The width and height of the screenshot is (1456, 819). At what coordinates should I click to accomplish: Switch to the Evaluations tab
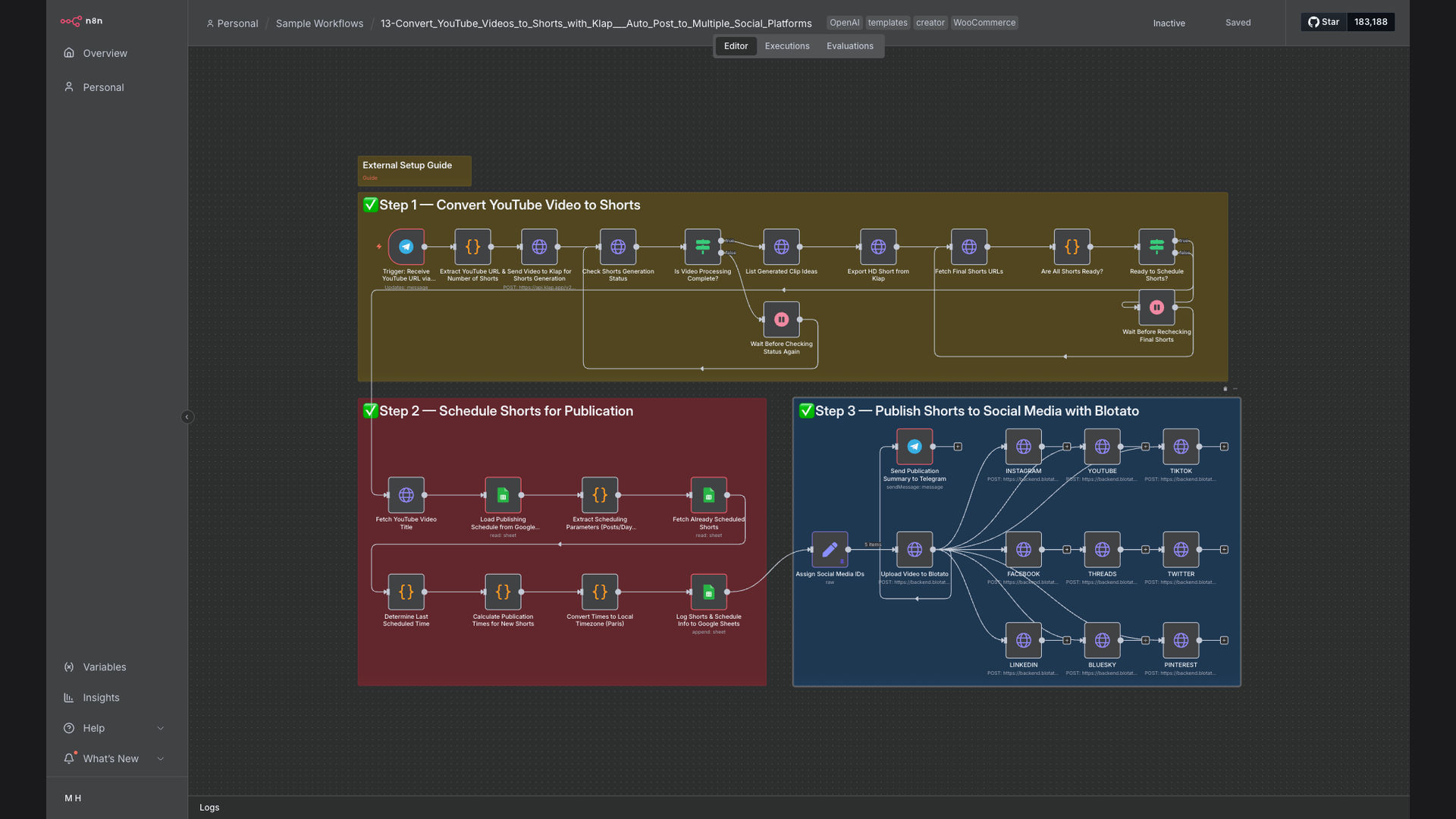coord(850,46)
